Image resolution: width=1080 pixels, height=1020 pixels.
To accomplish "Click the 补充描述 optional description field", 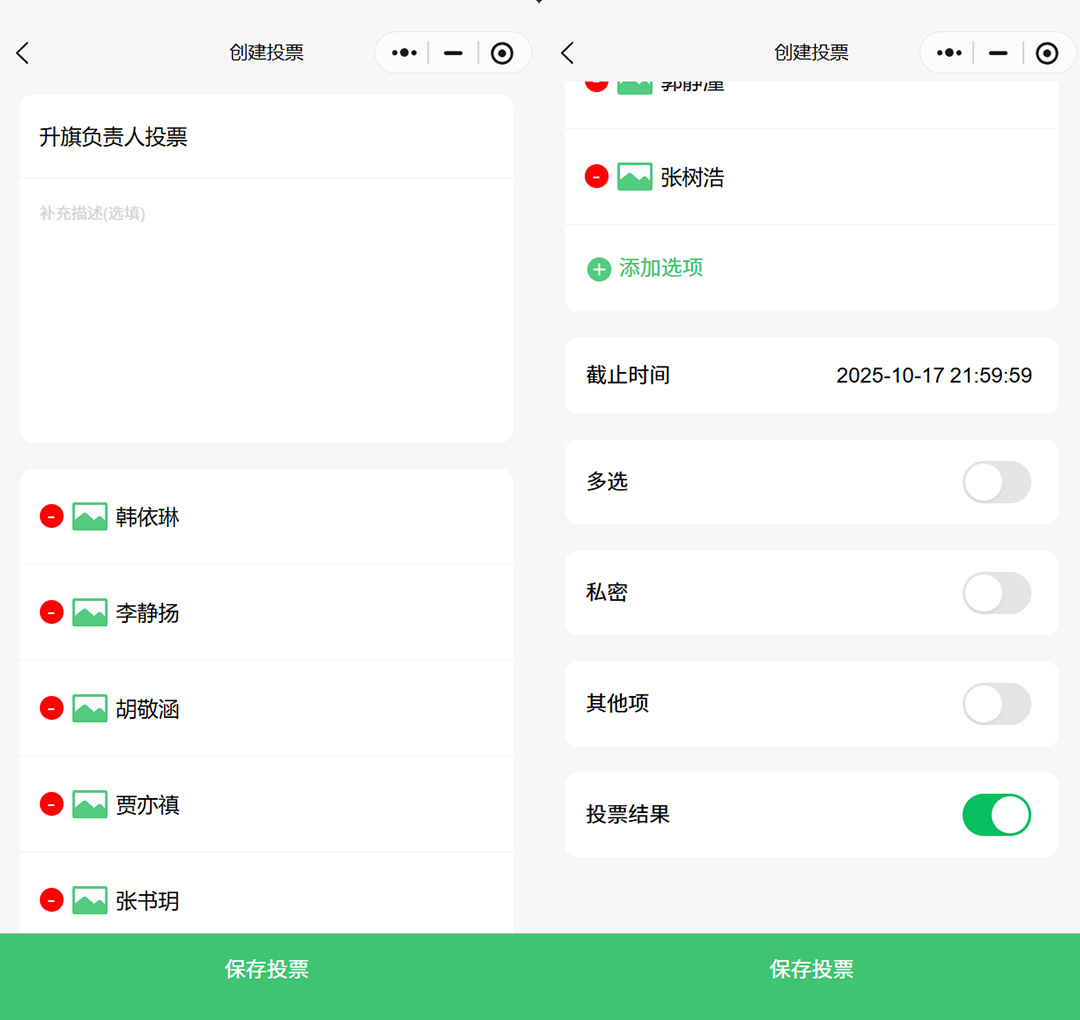I will tap(266, 300).
